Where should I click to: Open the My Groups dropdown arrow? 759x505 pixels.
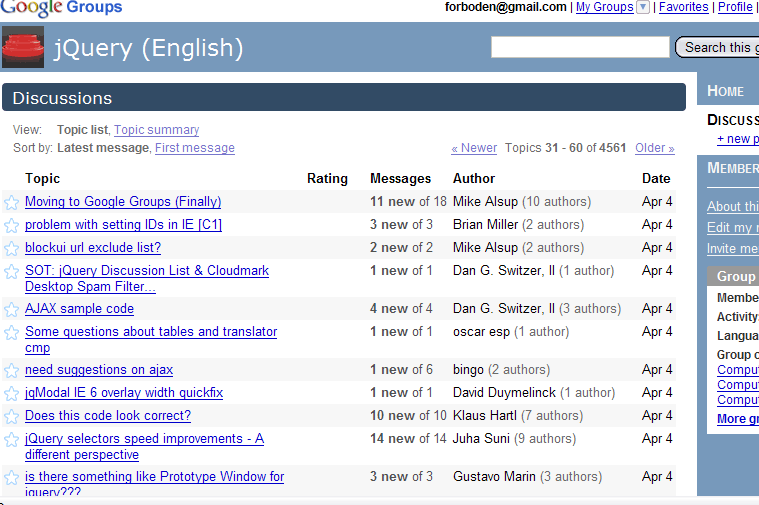tap(643, 7)
